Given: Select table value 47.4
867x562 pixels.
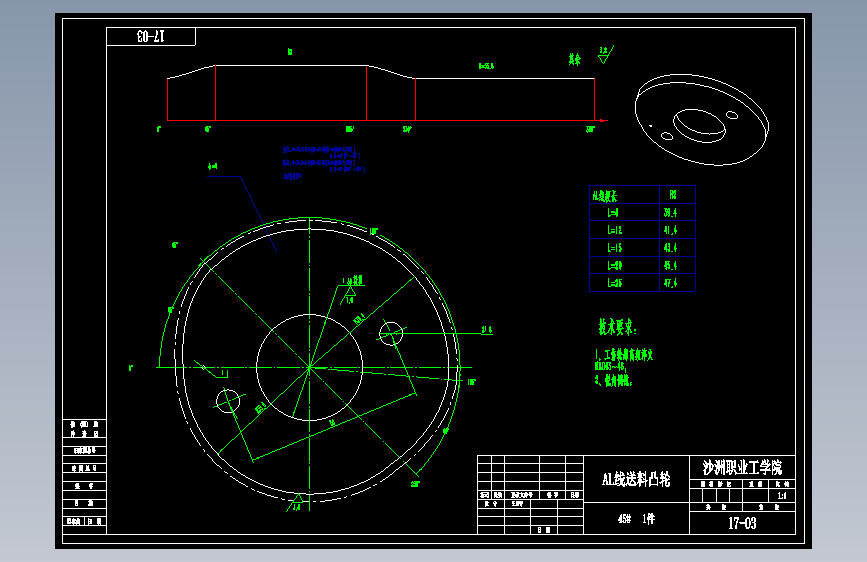Looking at the screenshot, I should point(670,283).
